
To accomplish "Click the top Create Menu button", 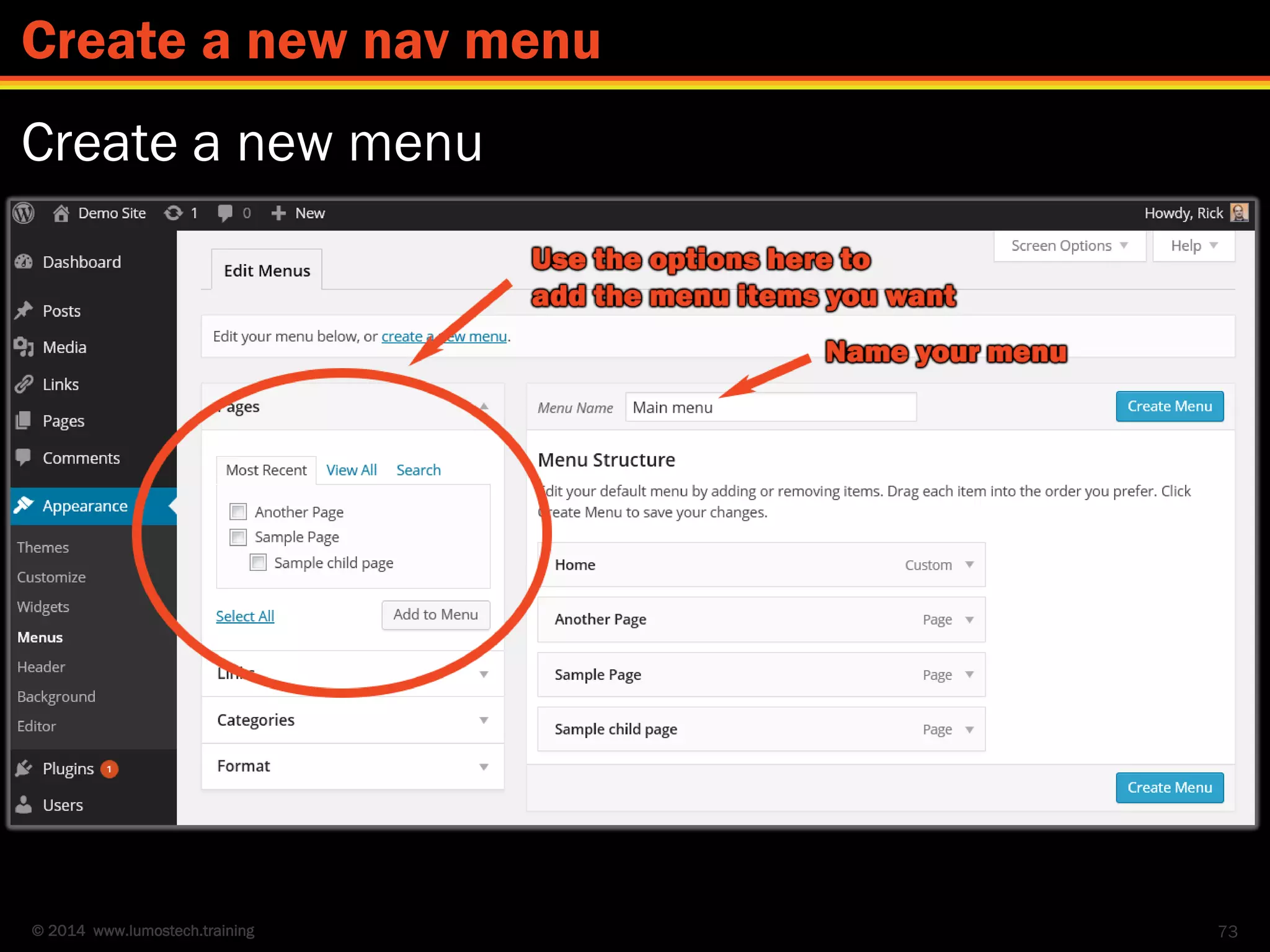I will click(x=1170, y=407).
